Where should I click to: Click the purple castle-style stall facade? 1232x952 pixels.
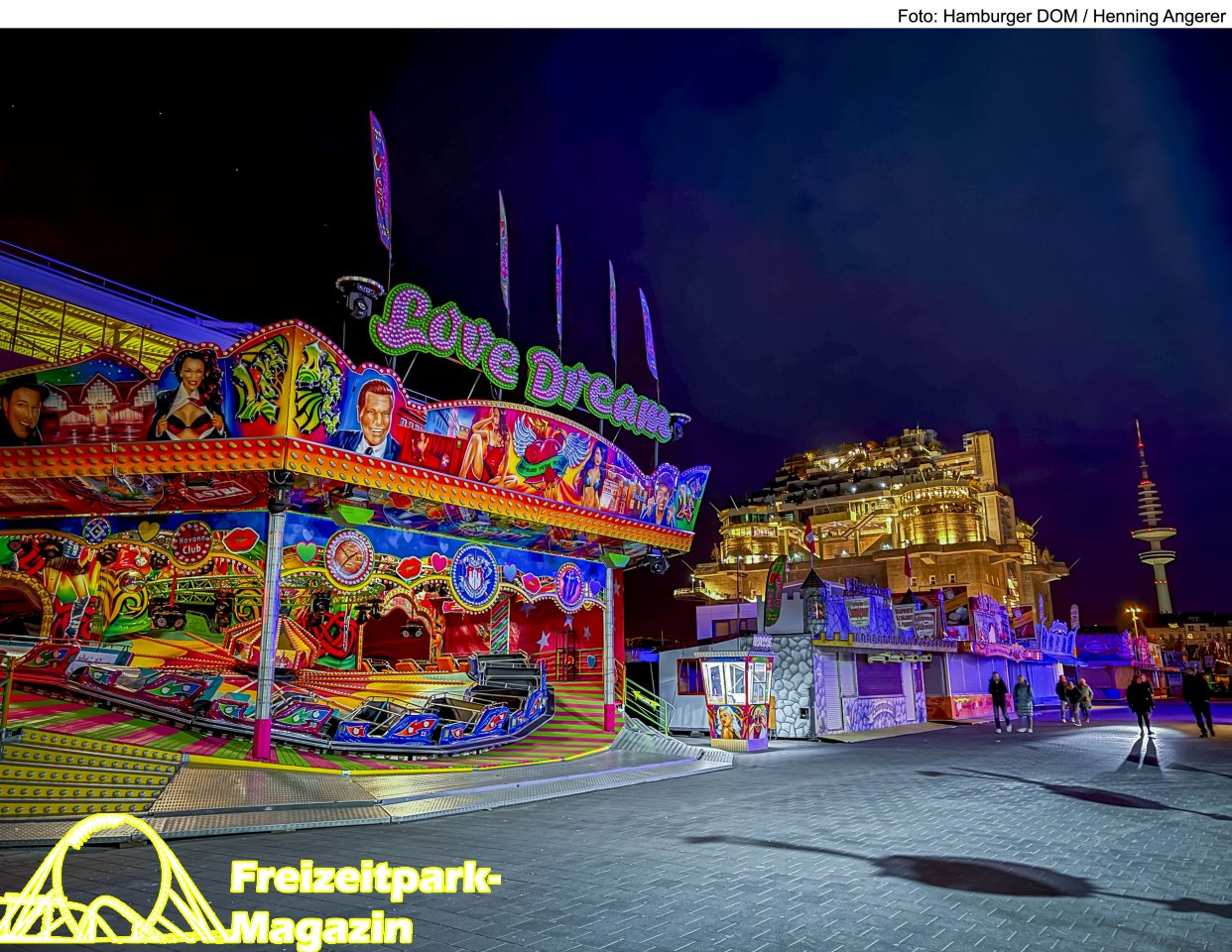873,654
